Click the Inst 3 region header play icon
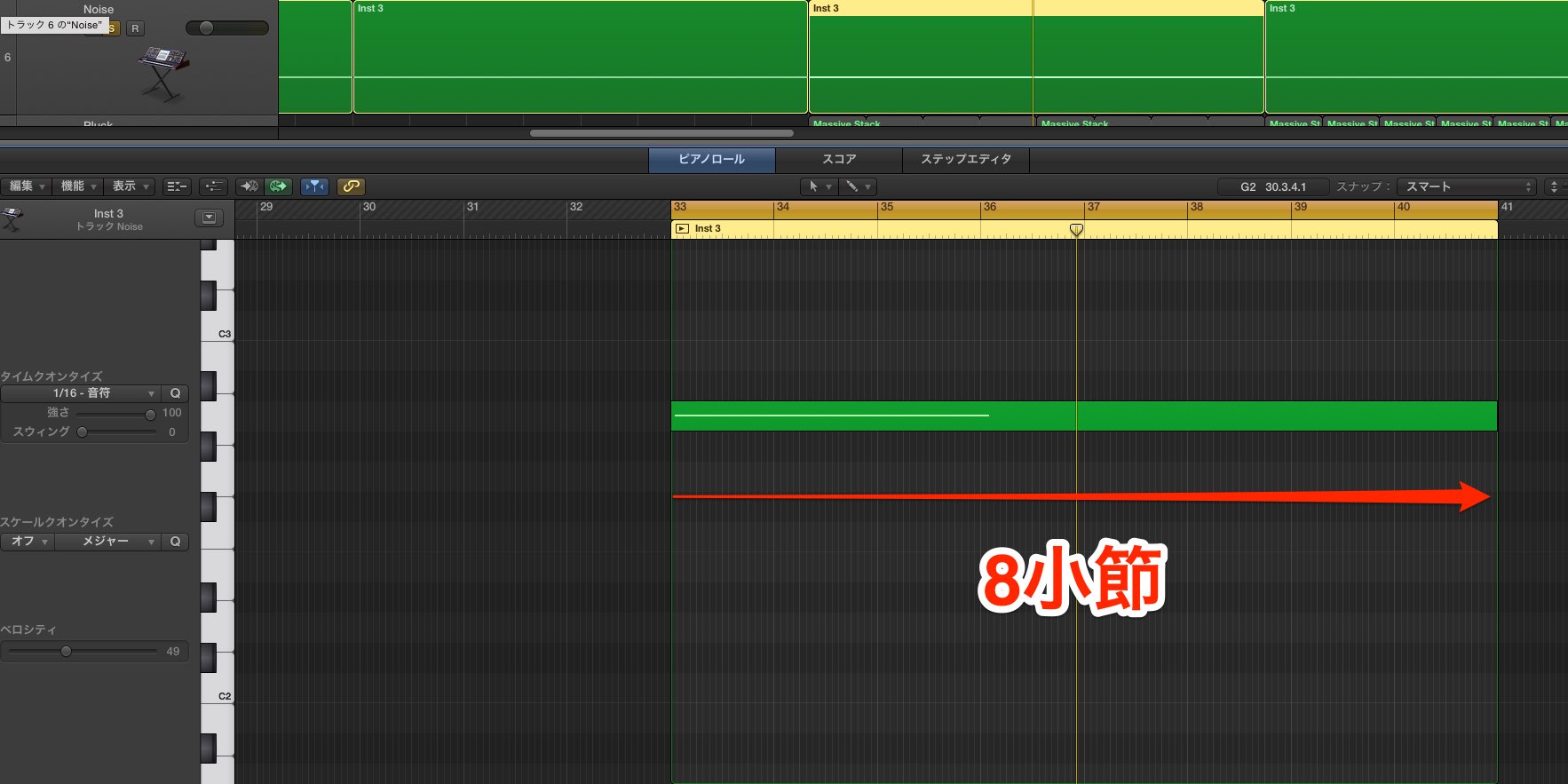The width and height of the screenshot is (1568, 784). (x=682, y=229)
